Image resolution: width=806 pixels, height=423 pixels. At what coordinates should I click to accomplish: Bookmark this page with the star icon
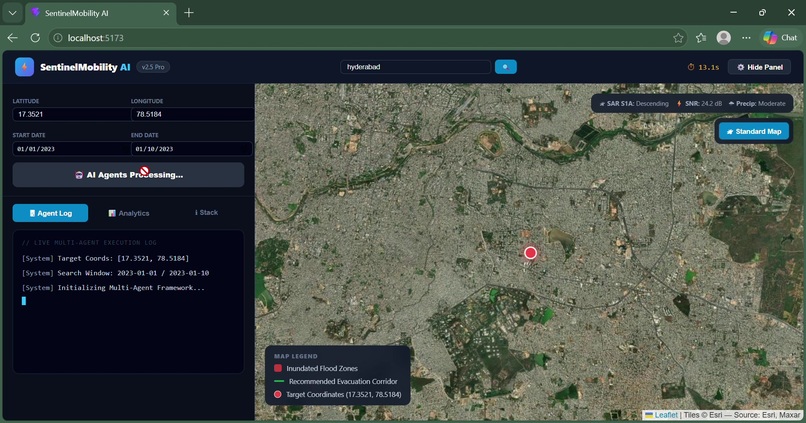point(678,38)
